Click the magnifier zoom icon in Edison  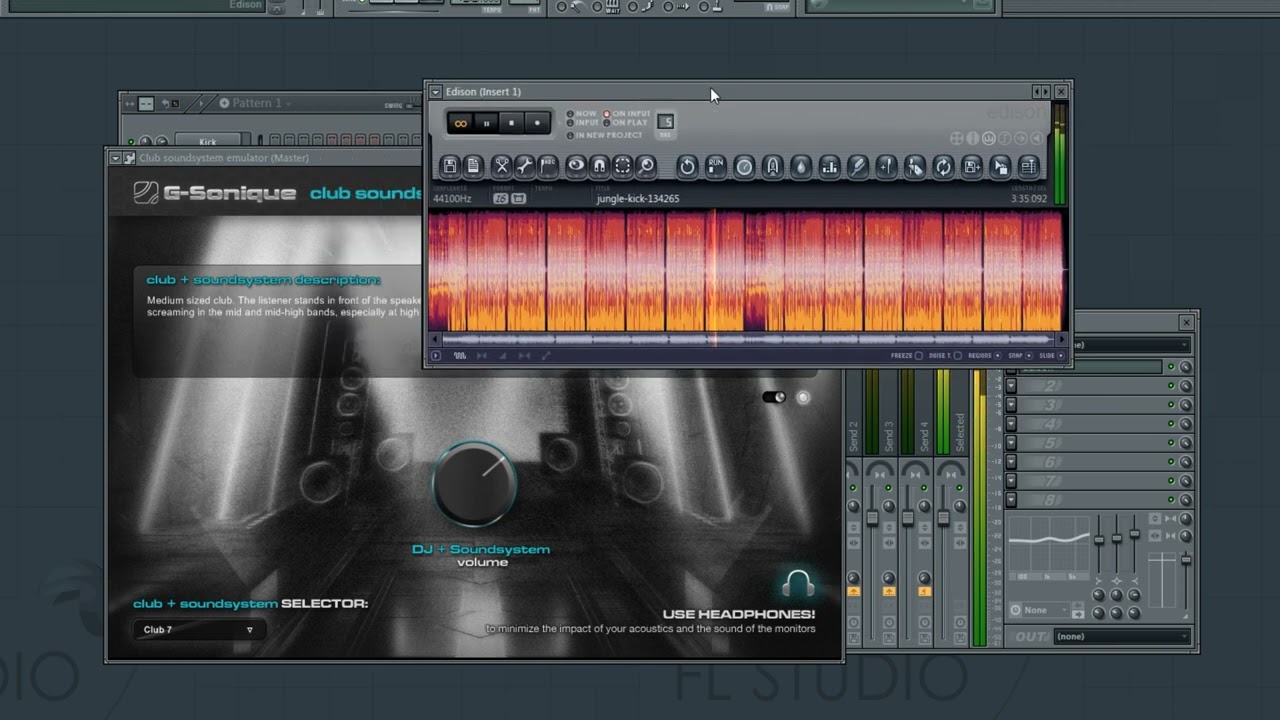click(646, 166)
